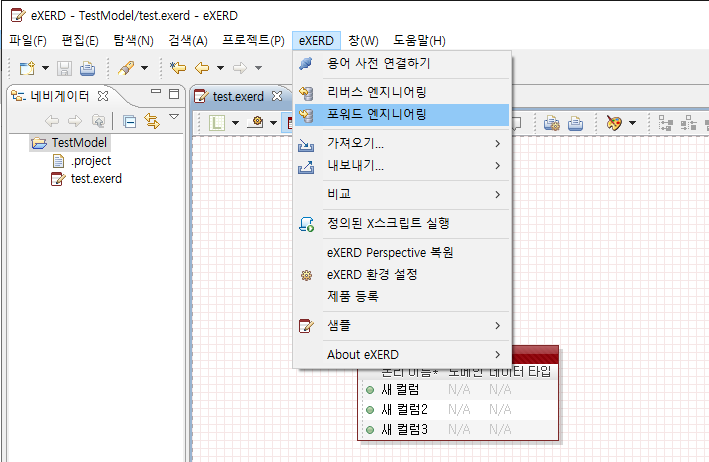The height and width of the screenshot is (462, 709).
Task: Choose 포워드 엔지니어링 from the menu
Action: [402, 115]
